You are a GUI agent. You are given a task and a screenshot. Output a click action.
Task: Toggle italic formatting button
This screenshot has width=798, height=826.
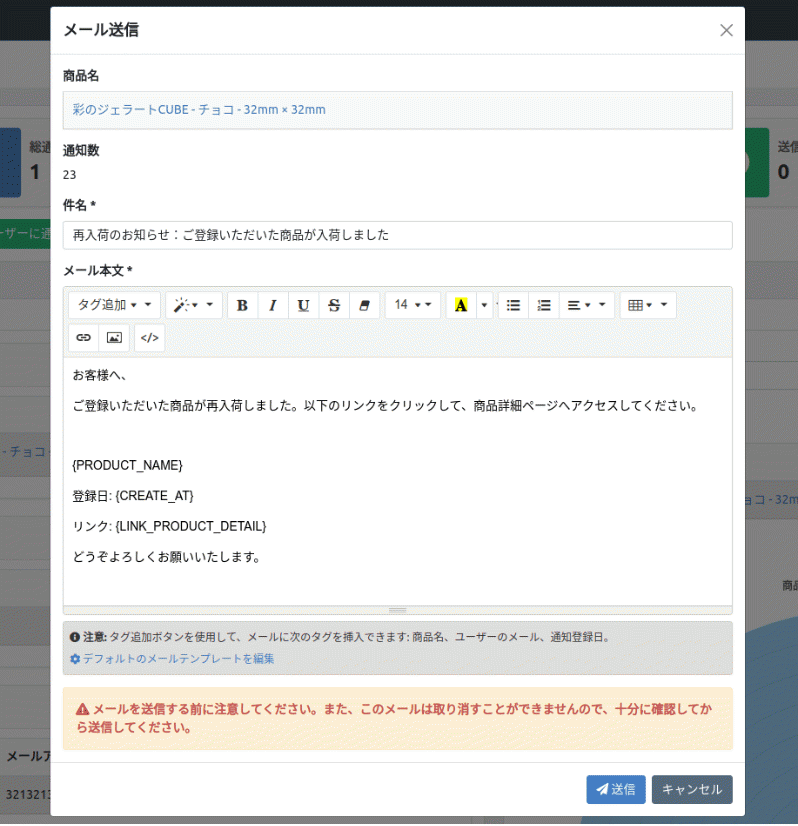273,305
